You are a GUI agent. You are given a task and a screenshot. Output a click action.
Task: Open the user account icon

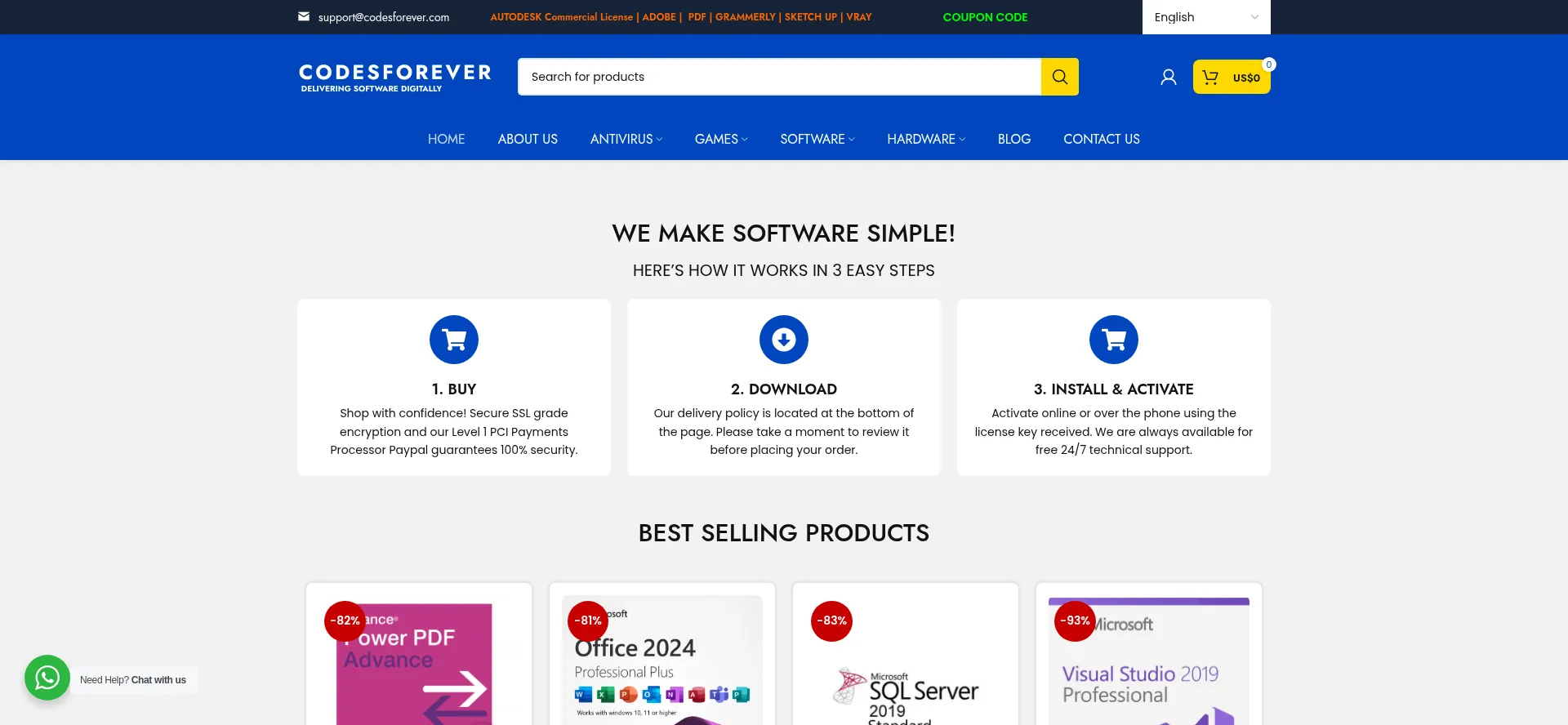1169,77
